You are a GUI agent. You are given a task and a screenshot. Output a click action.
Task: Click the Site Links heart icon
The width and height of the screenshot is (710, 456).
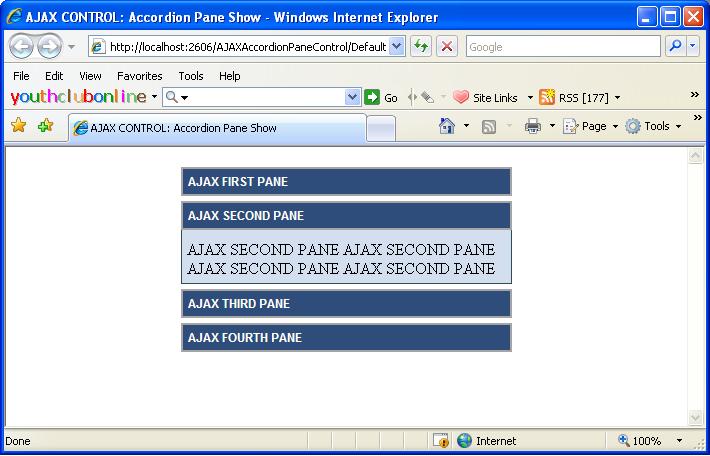461,97
